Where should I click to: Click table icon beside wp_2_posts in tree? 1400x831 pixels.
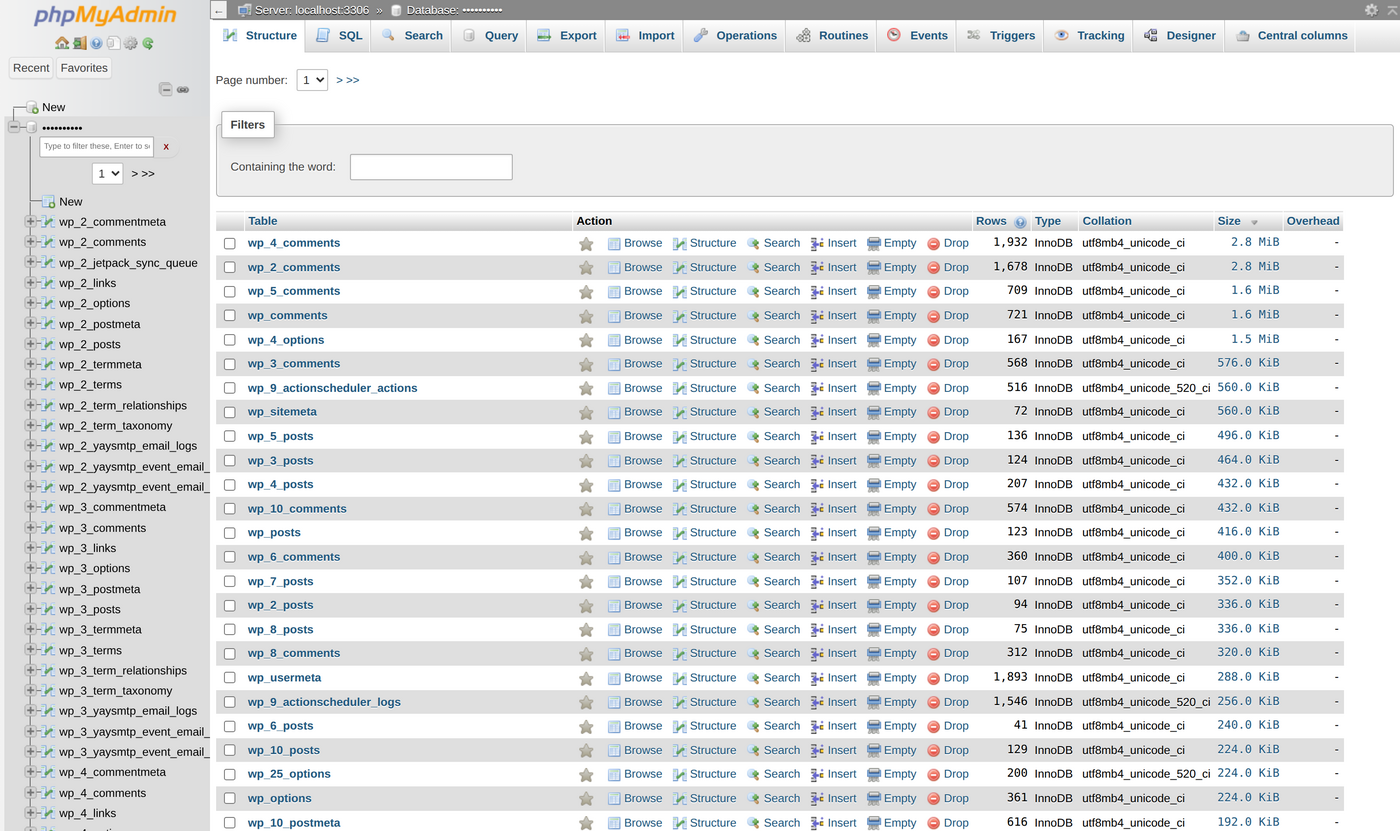coord(48,344)
